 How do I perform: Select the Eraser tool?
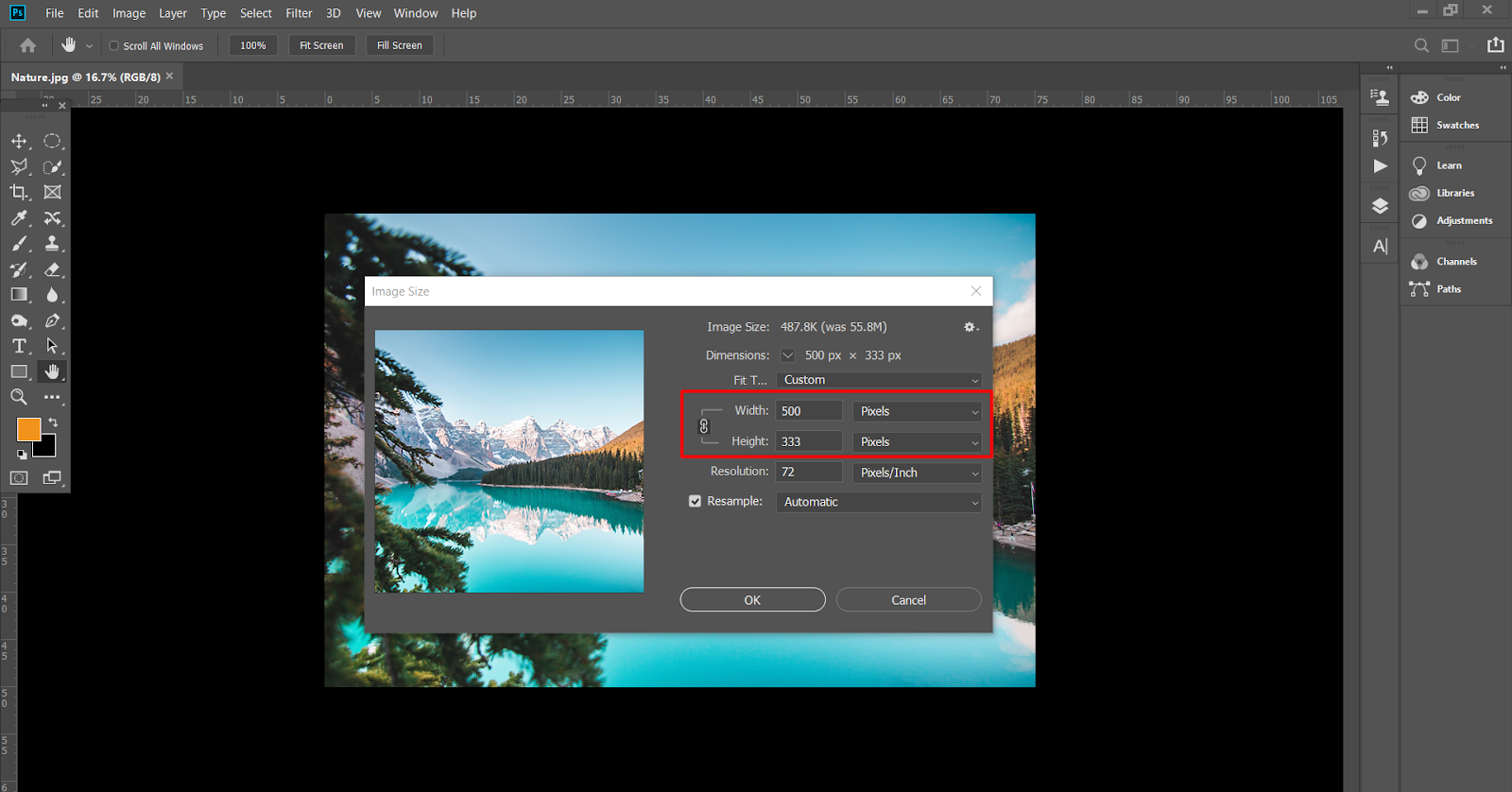pos(52,269)
